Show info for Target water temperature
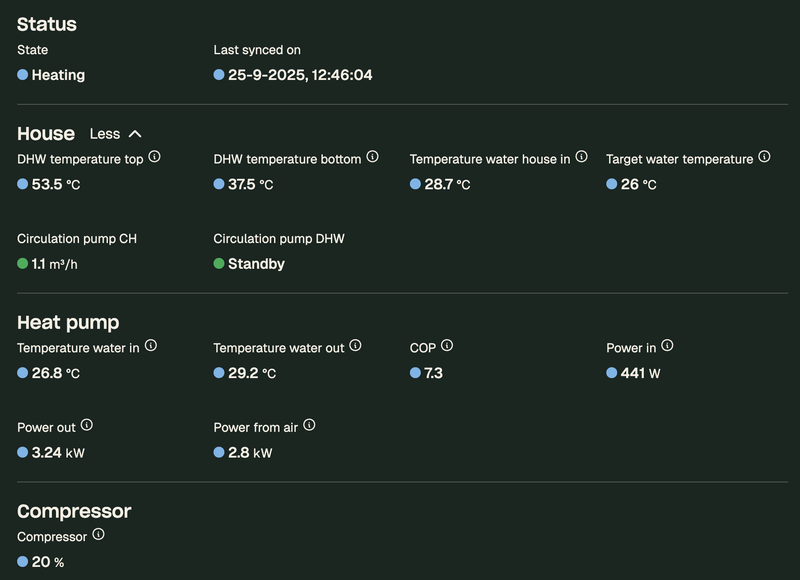The height and width of the screenshot is (580, 800). 765,157
